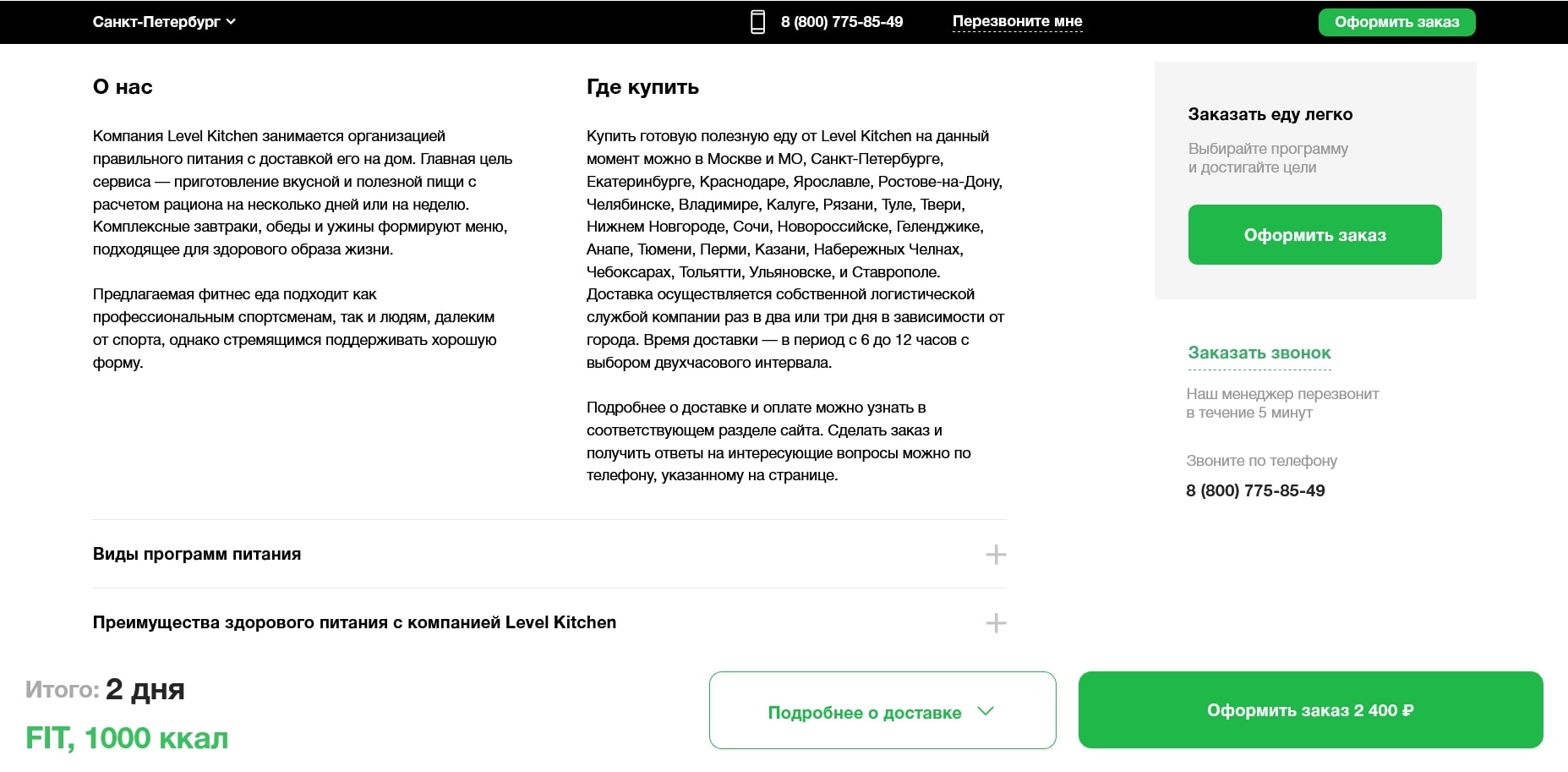The width and height of the screenshot is (1568, 772).
Task: Click the О нас section heading
Action: [123, 86]
